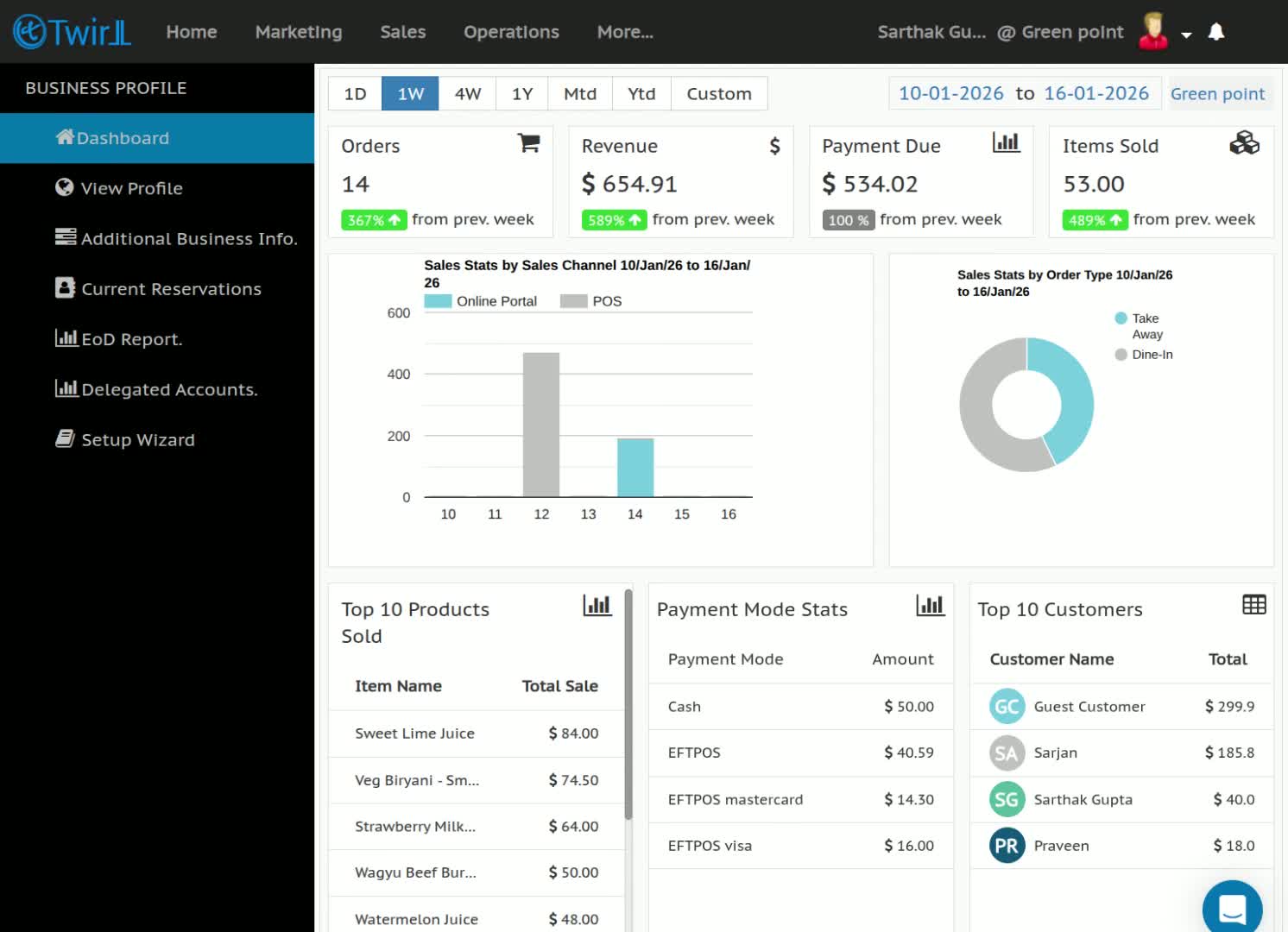
Task: Open the start date 10-01-2026 picker
Action: click(951, 93)
